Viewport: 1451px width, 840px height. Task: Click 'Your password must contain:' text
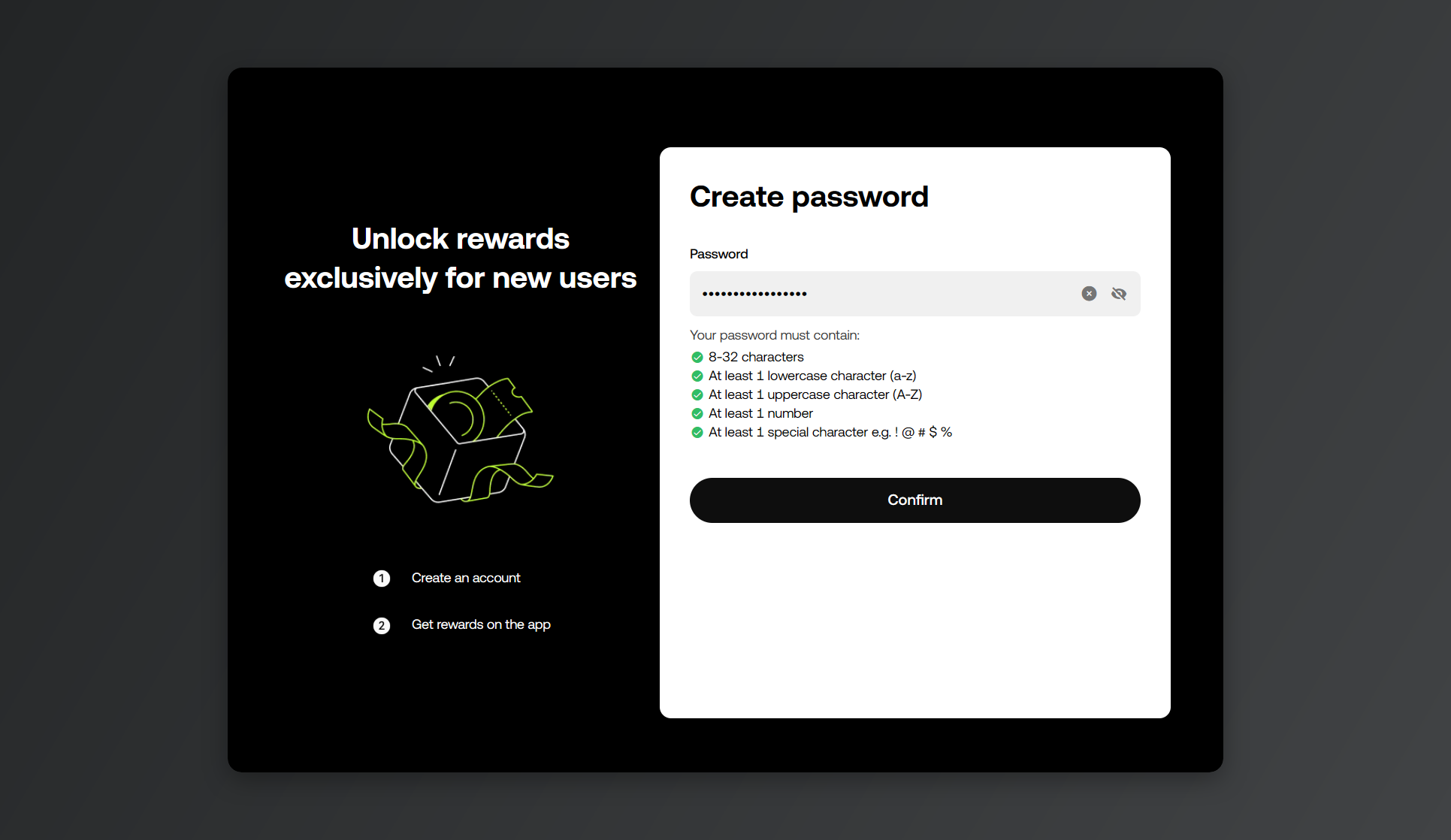tap(775, 335)
